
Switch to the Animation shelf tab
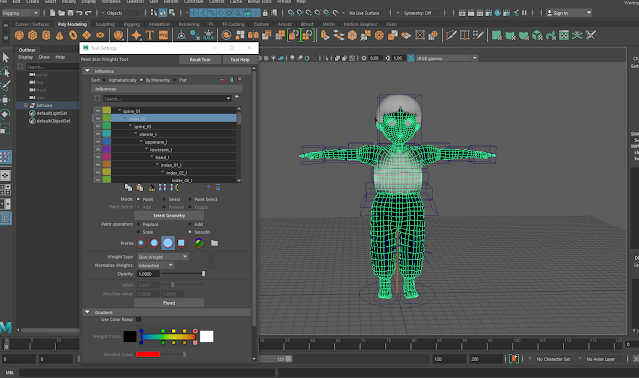point(159,24)
